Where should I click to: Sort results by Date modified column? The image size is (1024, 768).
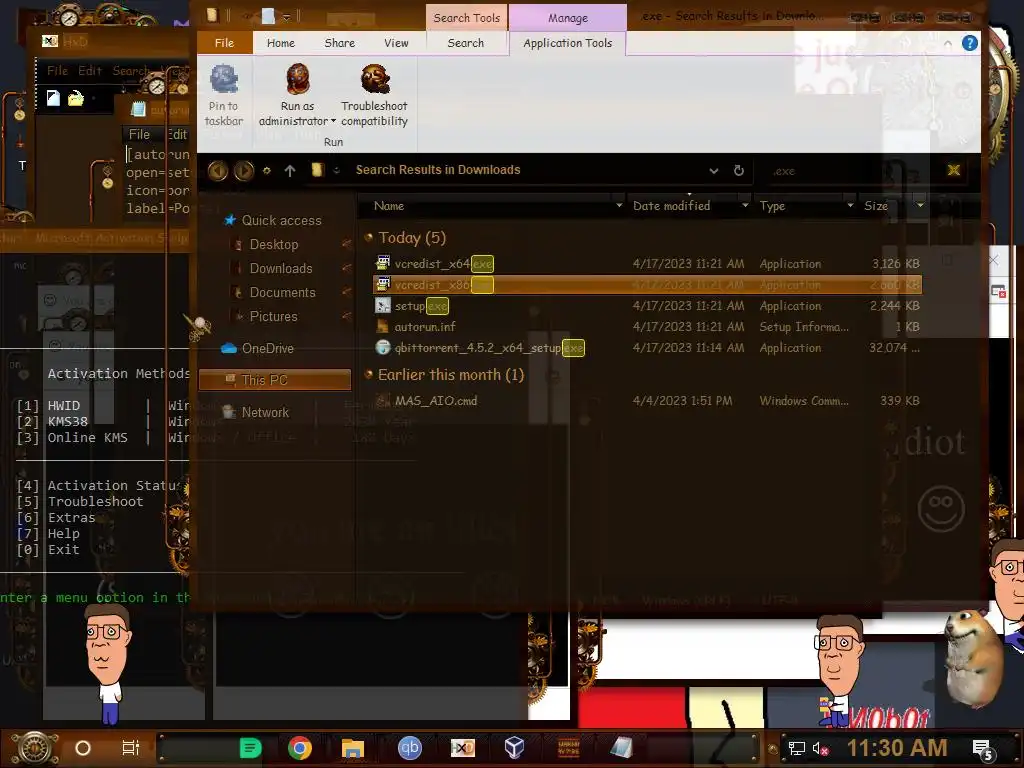tap(671, 206)
